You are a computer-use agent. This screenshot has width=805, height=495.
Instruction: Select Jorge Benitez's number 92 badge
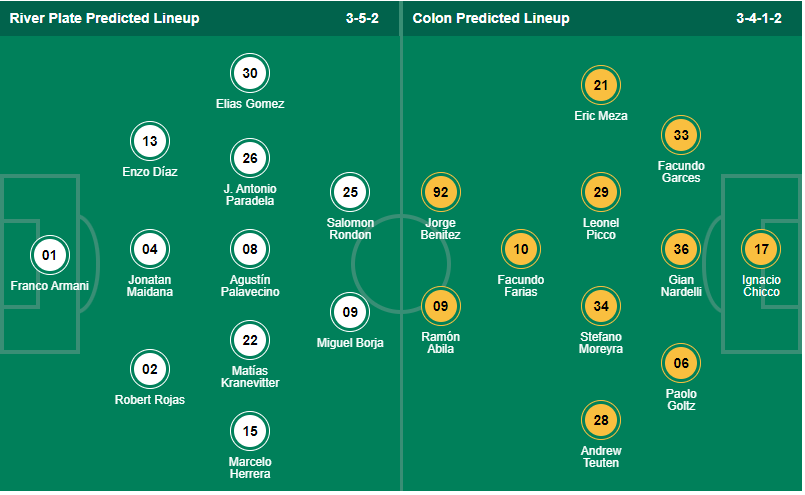tap(441, 192)
